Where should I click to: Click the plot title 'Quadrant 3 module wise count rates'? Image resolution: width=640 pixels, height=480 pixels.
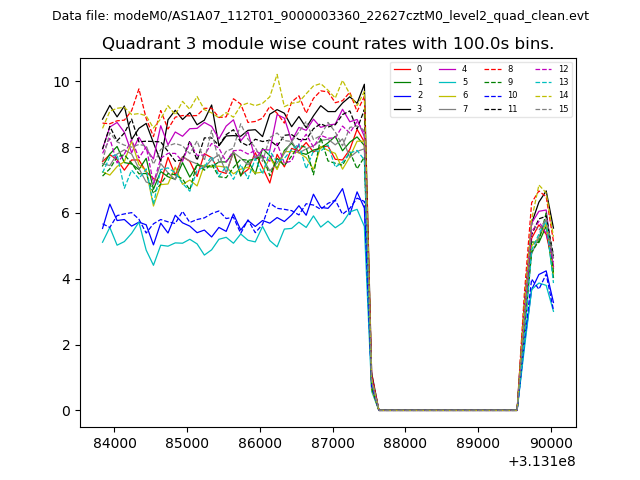click(x=327, y=44)
